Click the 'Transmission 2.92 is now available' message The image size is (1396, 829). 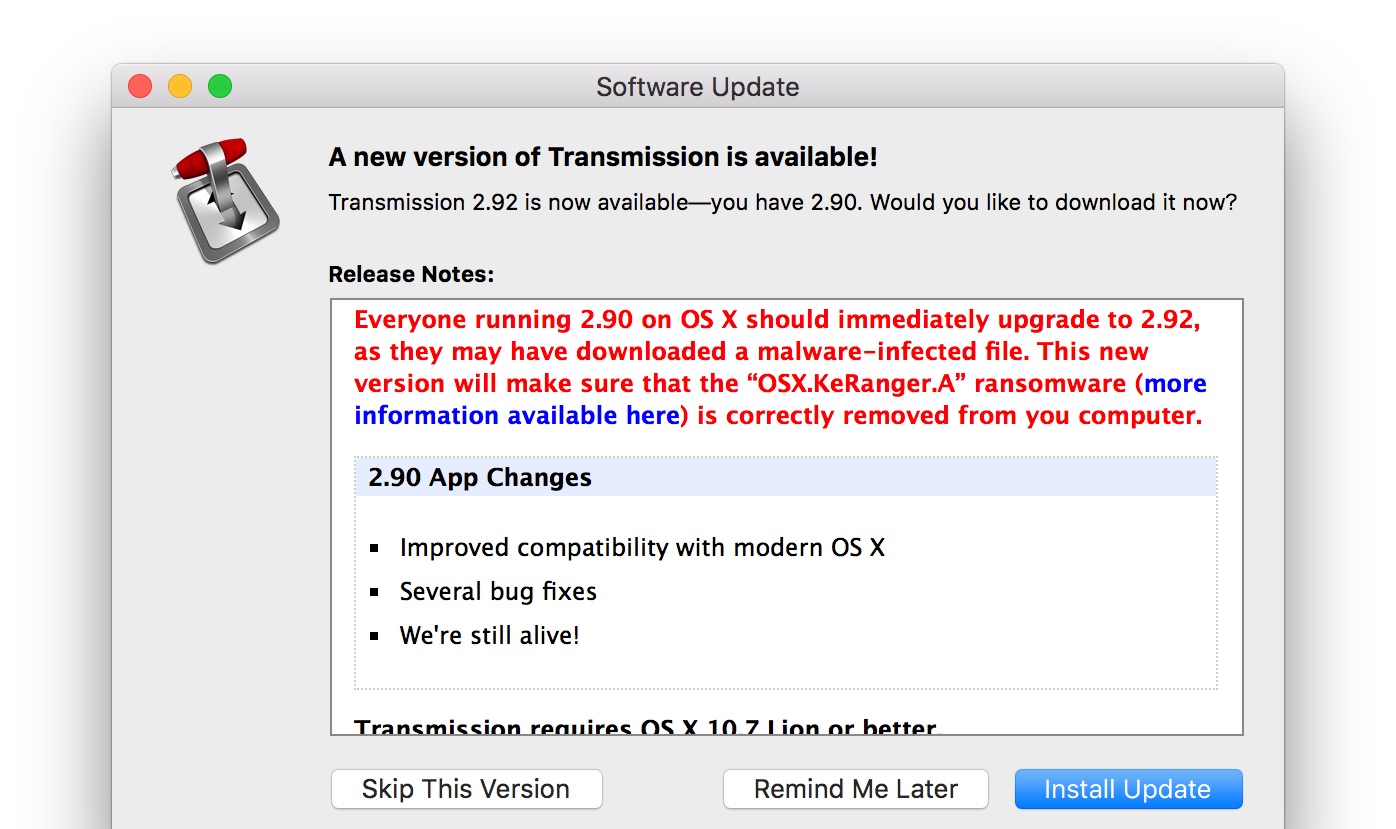tap(782, 203)
